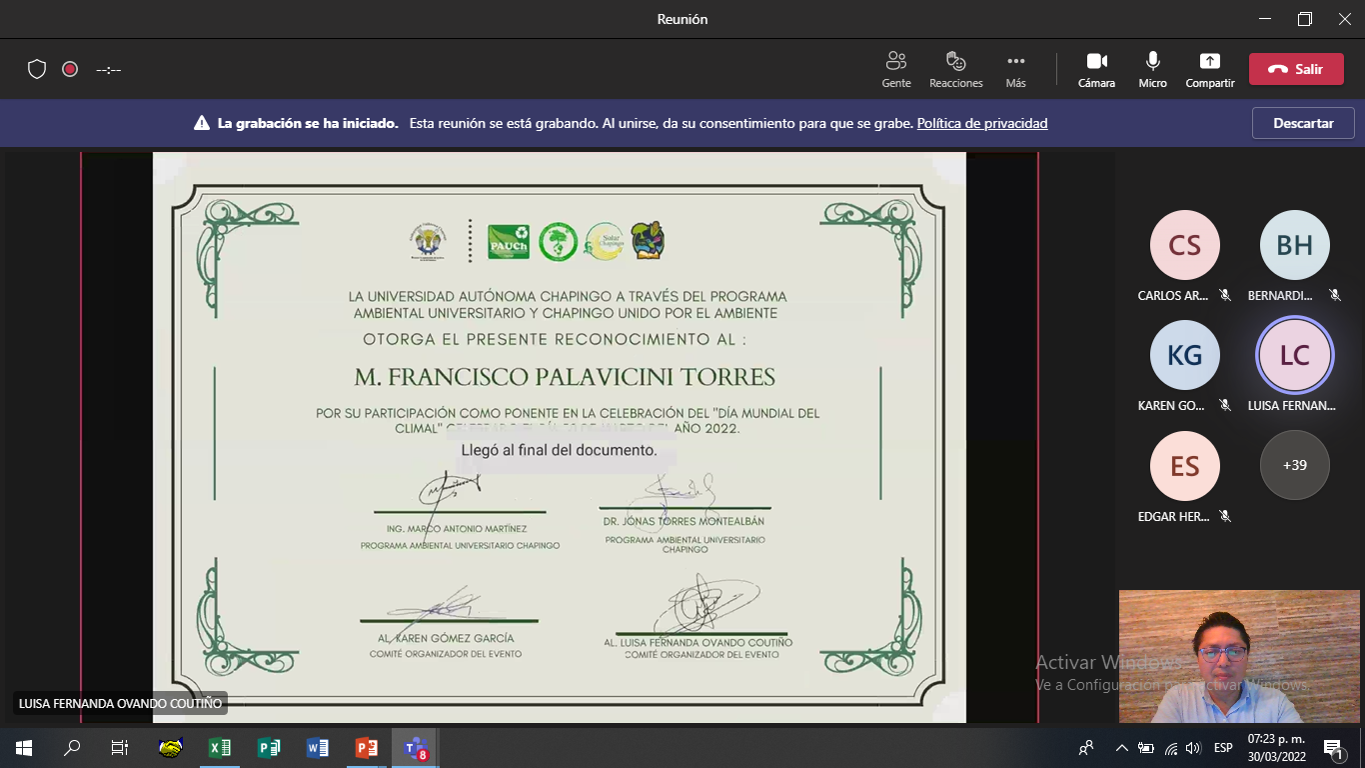Click the shared certificate presentation

[x=559, y=437]
